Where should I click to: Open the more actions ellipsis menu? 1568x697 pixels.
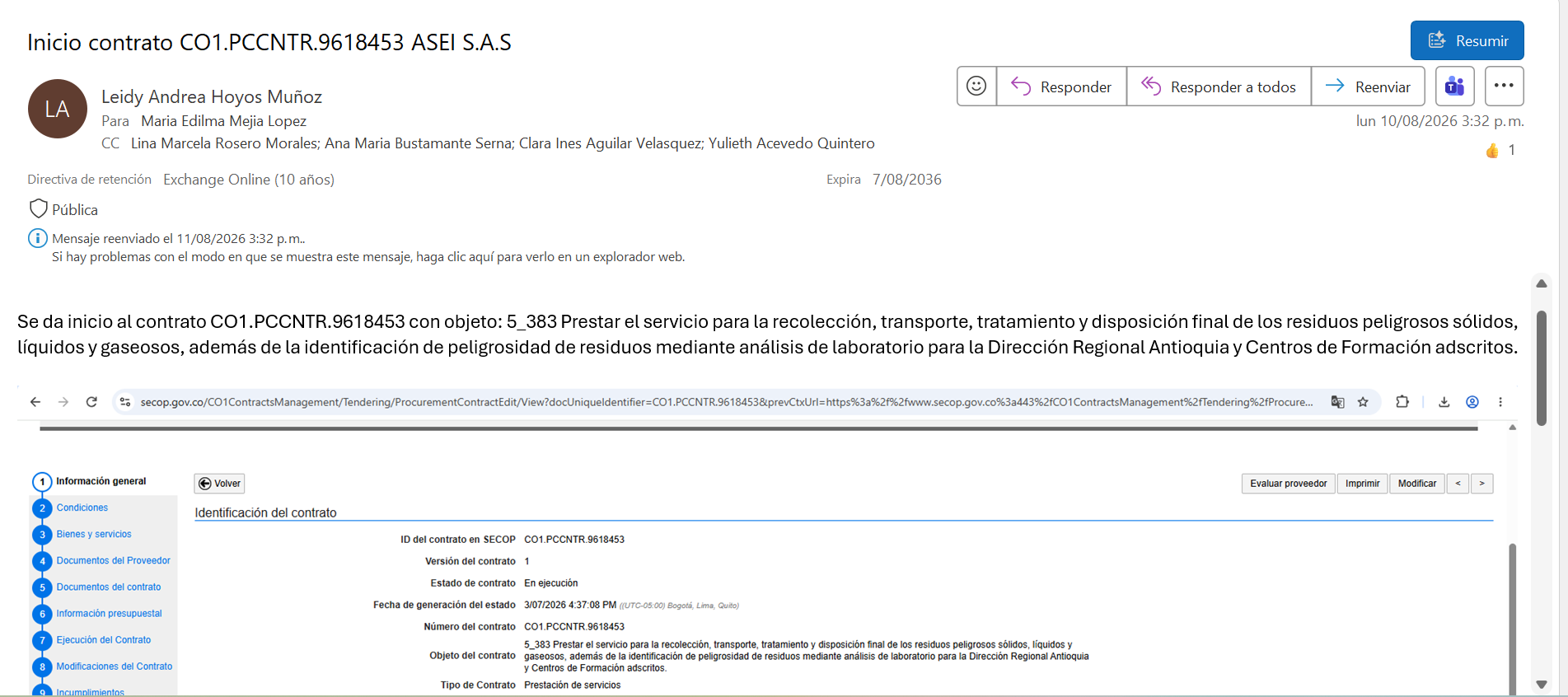pos(1504,86)
